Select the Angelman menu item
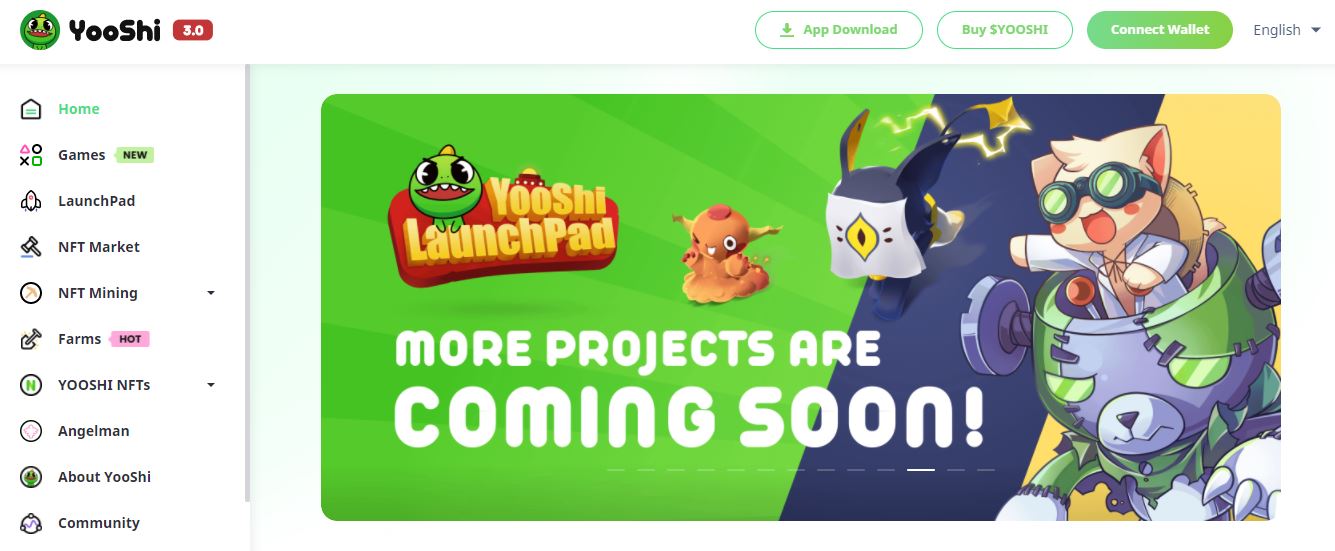The height and width of the screenshot is (551, 1335). [x=94, y=431]
